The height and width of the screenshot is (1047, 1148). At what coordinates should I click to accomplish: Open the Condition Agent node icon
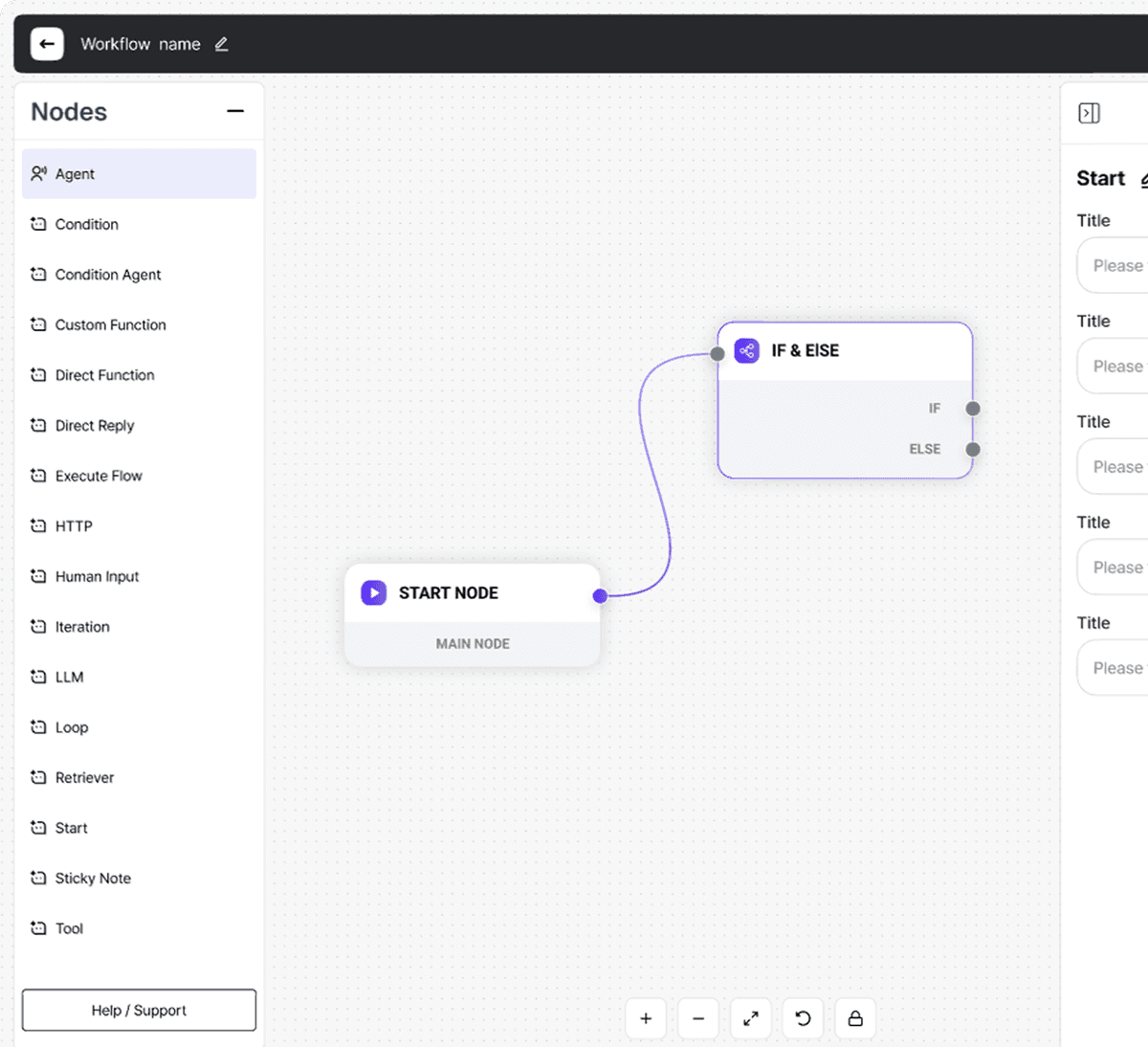click(38, 275)
